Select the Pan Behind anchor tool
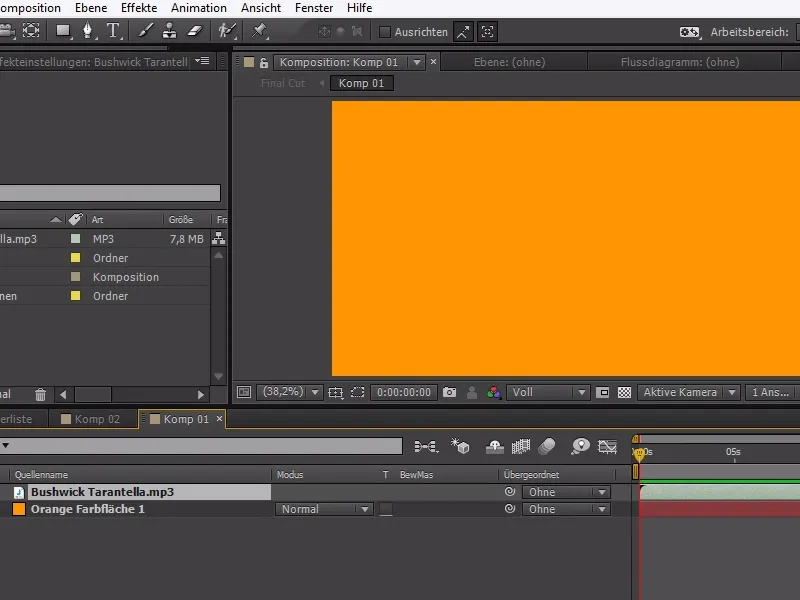This screenshot has width=800, height=600. 31,31
